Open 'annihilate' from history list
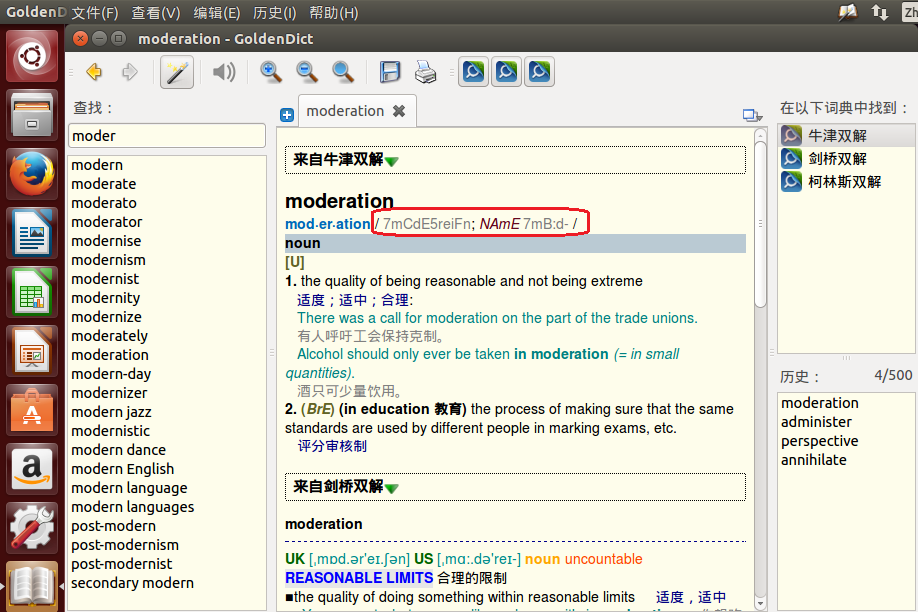 [813, 460]
